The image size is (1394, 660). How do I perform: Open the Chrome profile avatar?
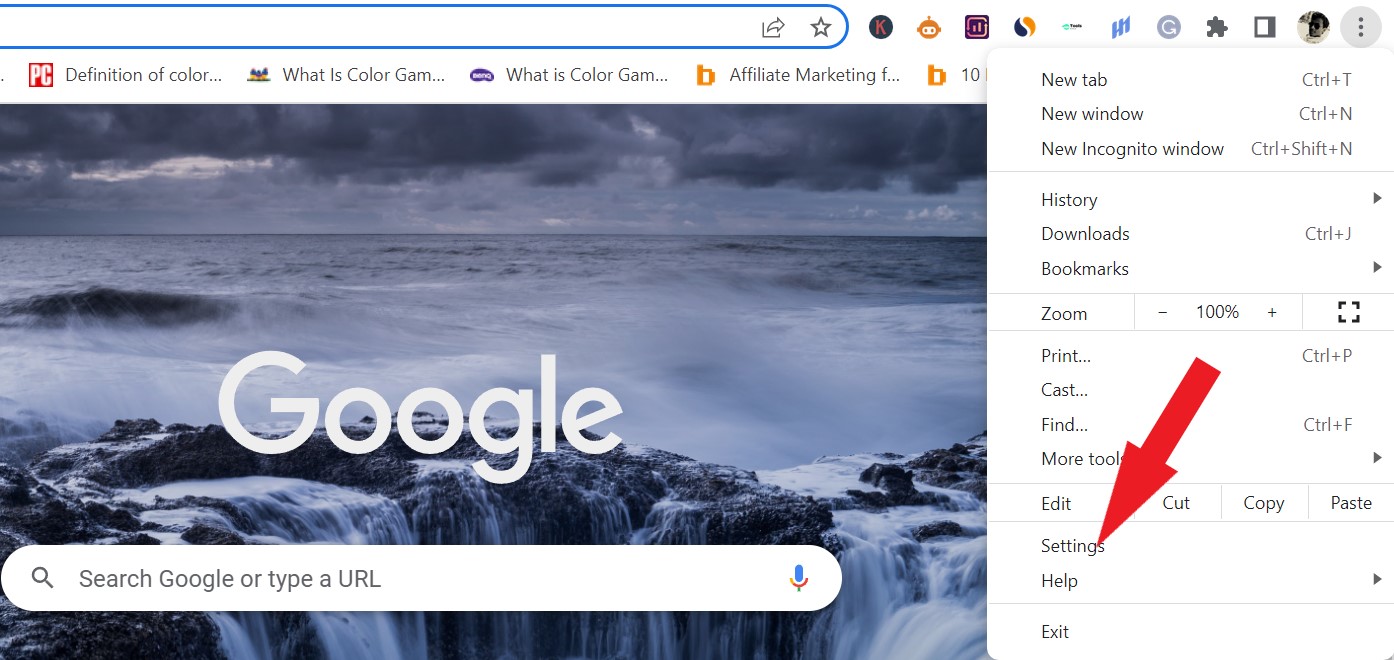1313,27
